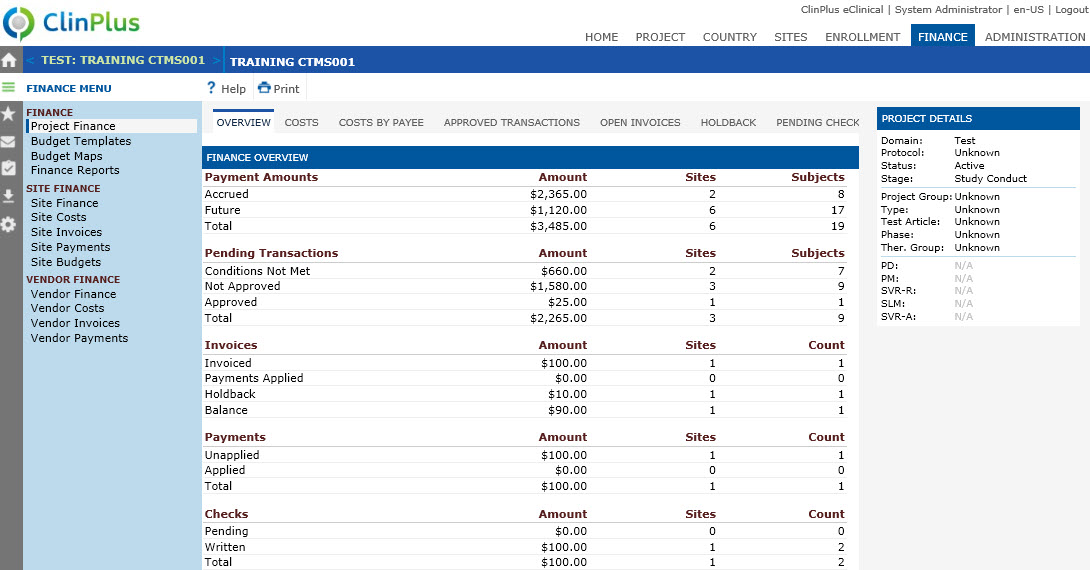Screen dimensions: 1090x570
Task: Click the download arrow sidebar icon
Action: point(9,196)
